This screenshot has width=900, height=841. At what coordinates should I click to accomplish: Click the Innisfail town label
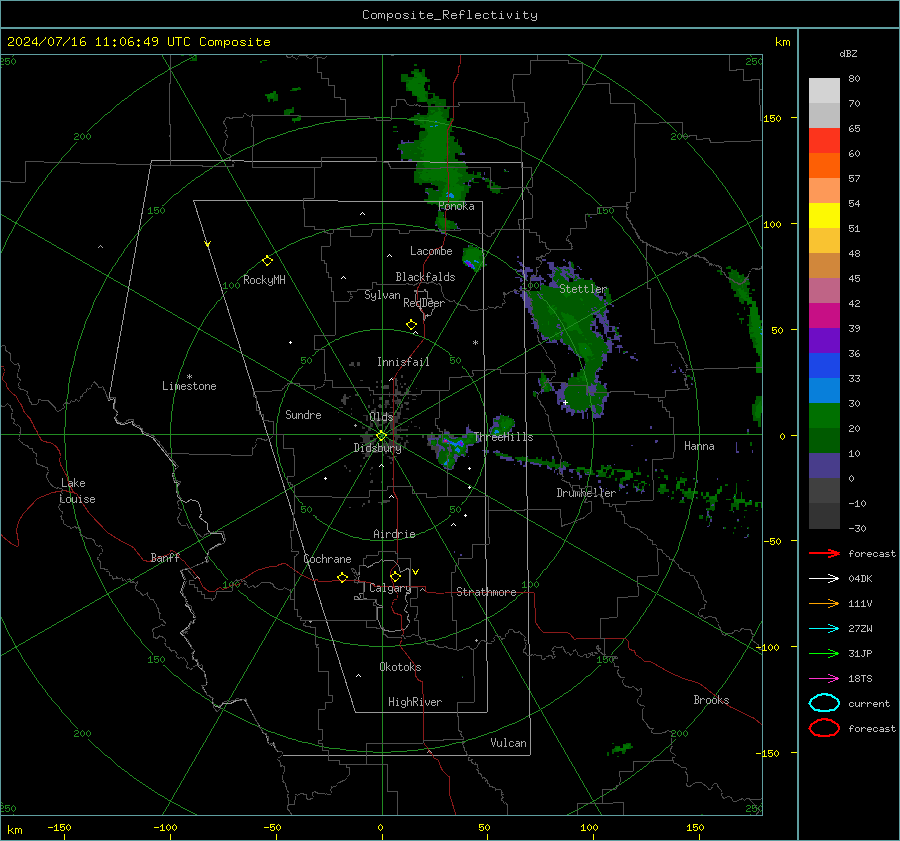(403, 362)
